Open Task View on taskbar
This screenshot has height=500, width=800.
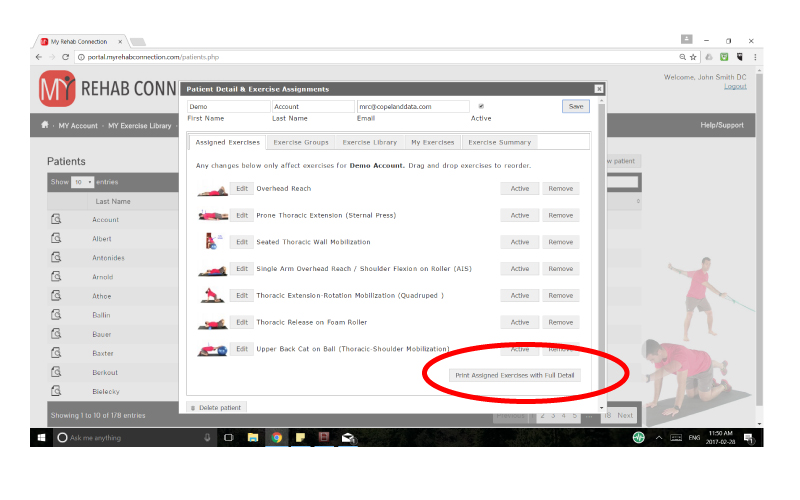(229, 438)
